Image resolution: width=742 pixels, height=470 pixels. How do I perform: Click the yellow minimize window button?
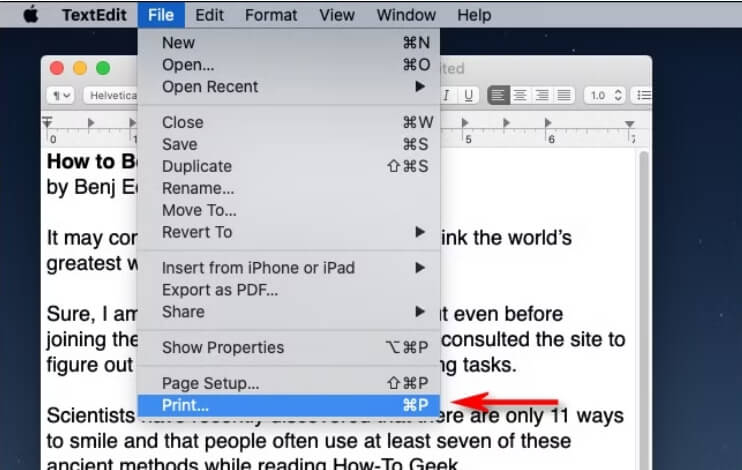coord(80,68)
